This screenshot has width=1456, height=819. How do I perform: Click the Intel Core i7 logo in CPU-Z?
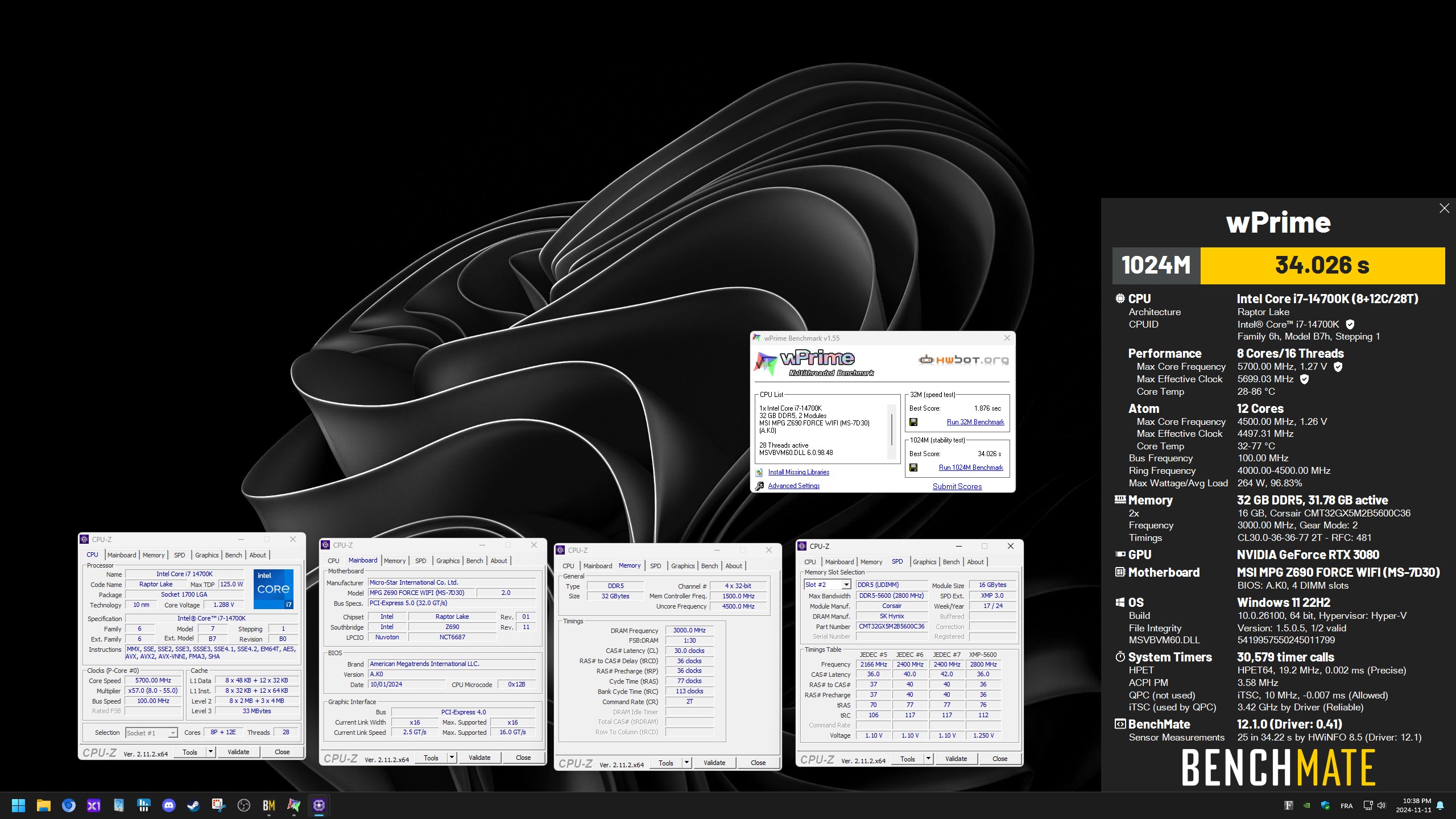274,589
